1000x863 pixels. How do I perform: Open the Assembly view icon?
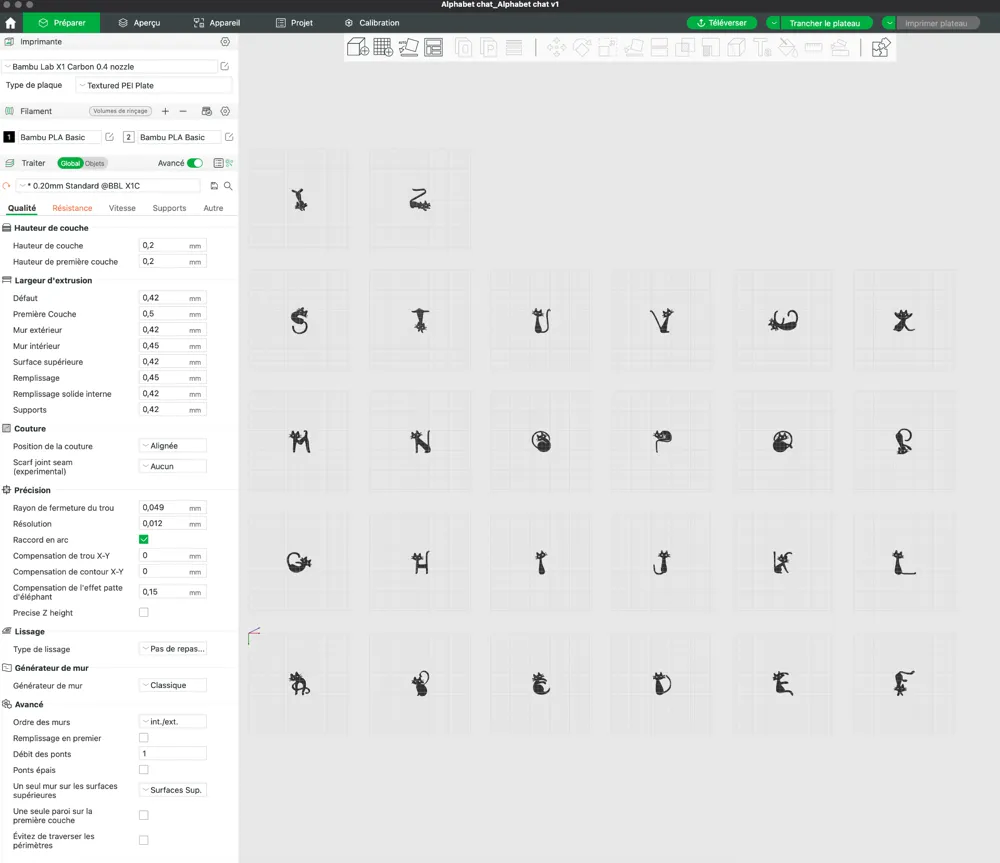click(880, 47)
